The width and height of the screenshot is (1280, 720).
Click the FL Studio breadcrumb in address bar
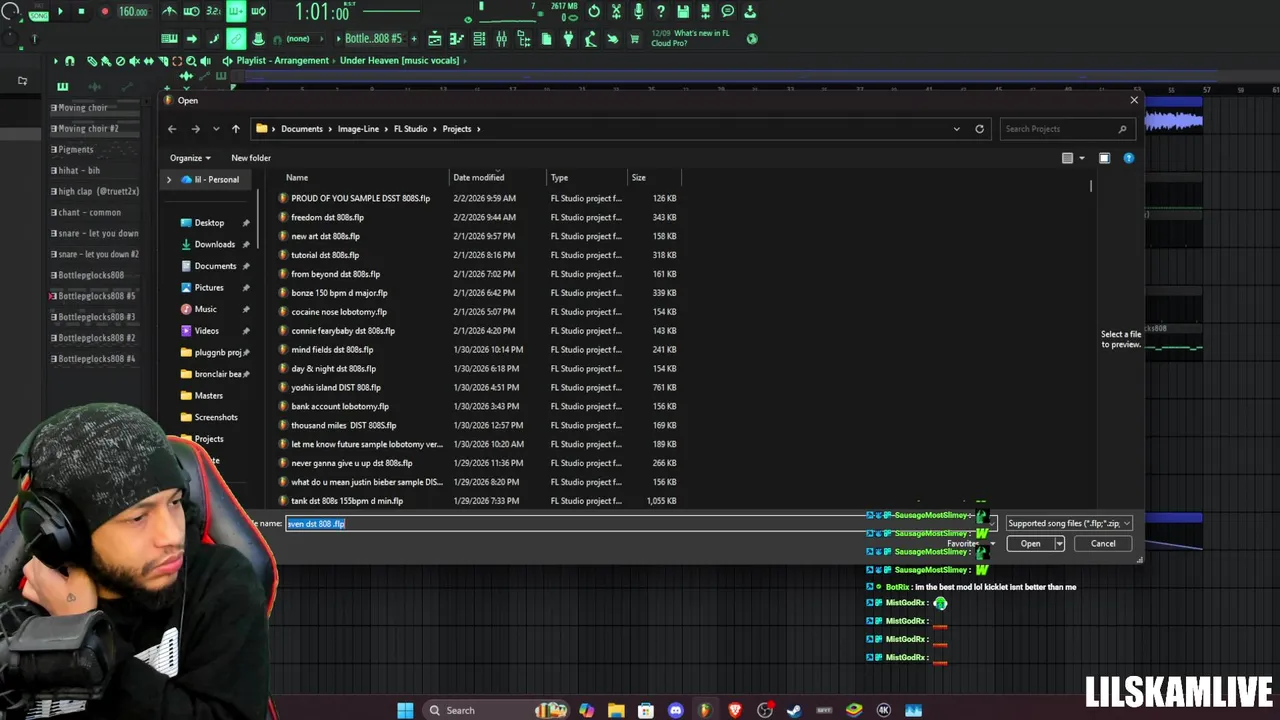pyautogui.click(x=410, y=129)
